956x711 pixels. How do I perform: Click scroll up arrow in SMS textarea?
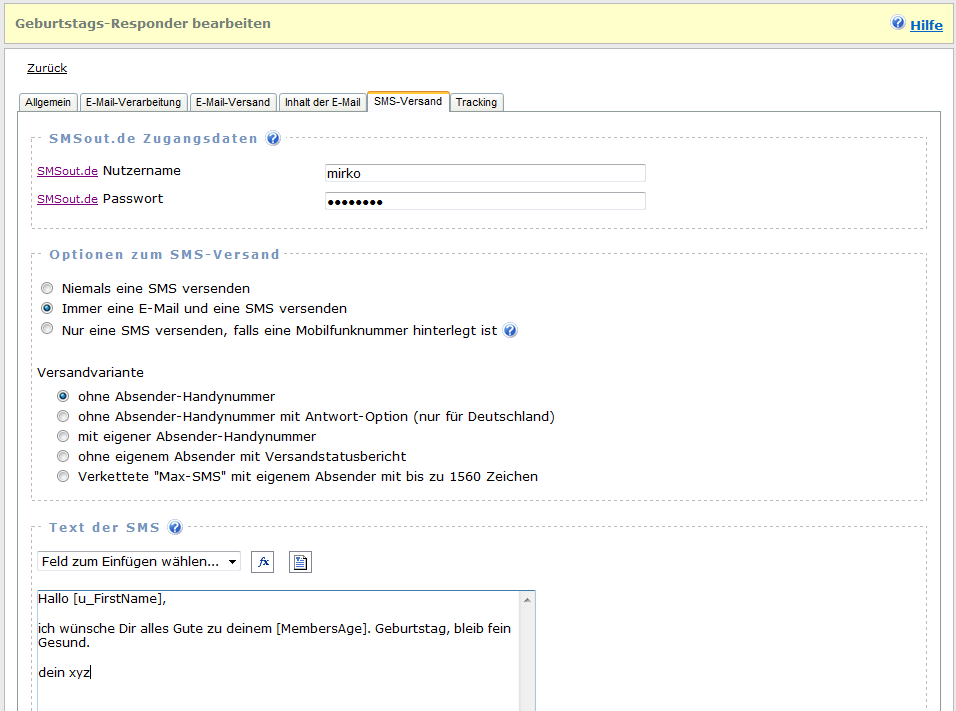tap(528, 599)
